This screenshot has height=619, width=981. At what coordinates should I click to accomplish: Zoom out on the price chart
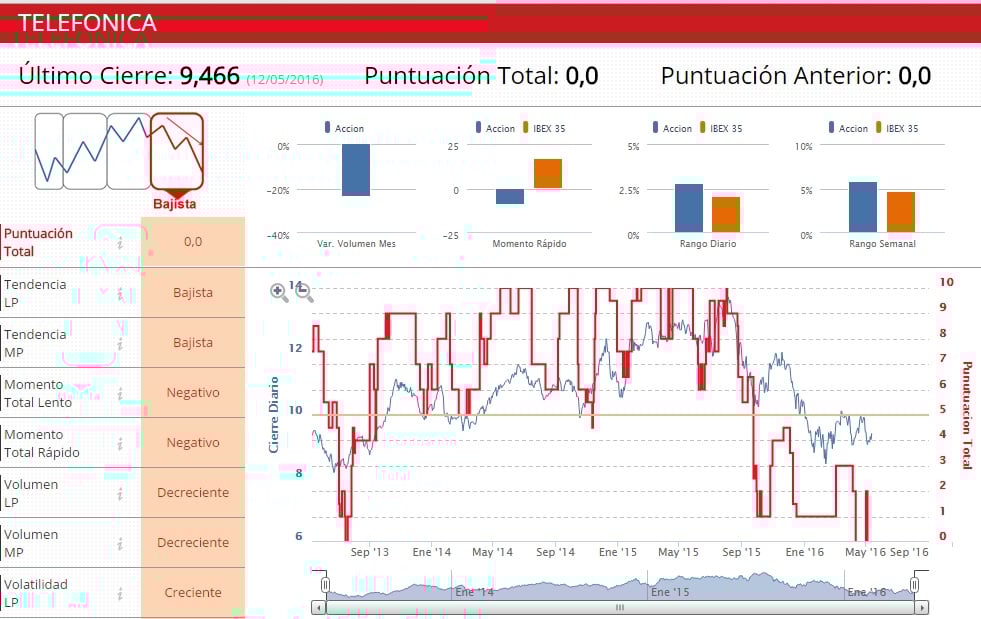(304, 292)
